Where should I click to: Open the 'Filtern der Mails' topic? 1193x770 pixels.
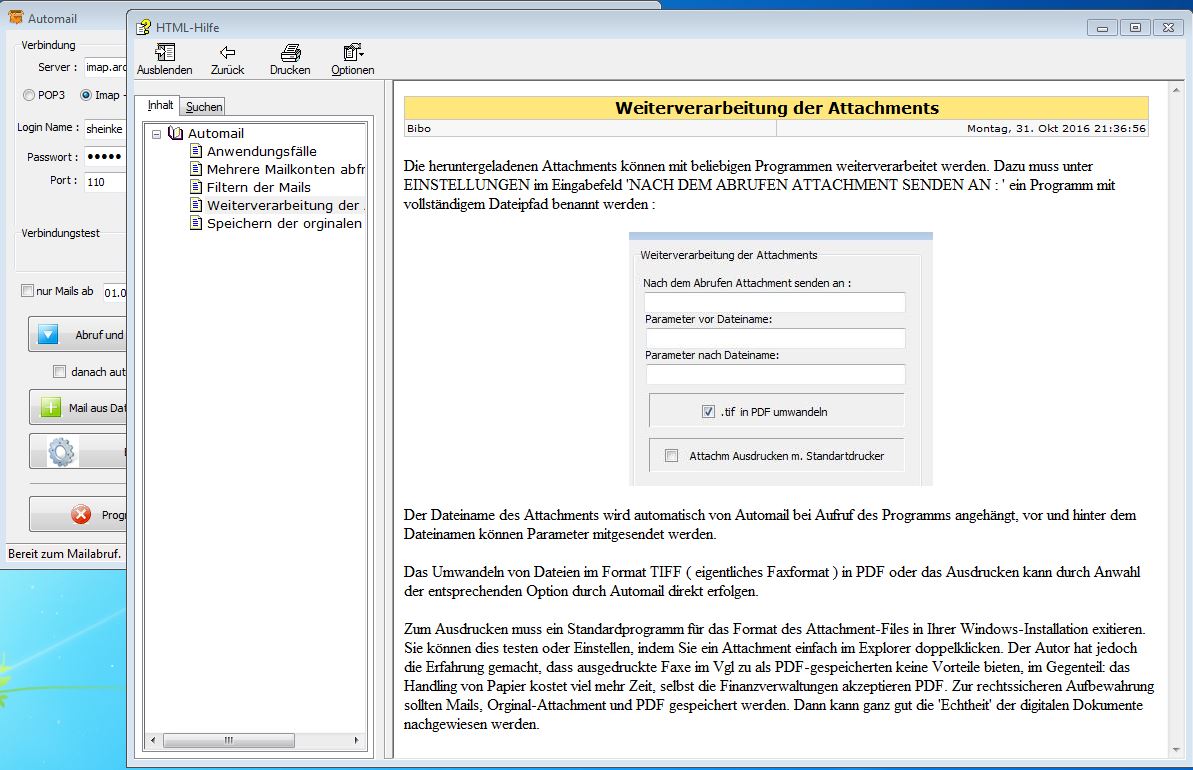click(x=258, y=187)
